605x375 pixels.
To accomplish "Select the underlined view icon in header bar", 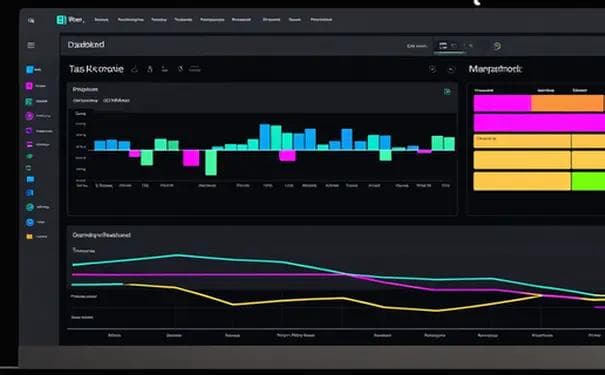I will click(x=443, y=46).
